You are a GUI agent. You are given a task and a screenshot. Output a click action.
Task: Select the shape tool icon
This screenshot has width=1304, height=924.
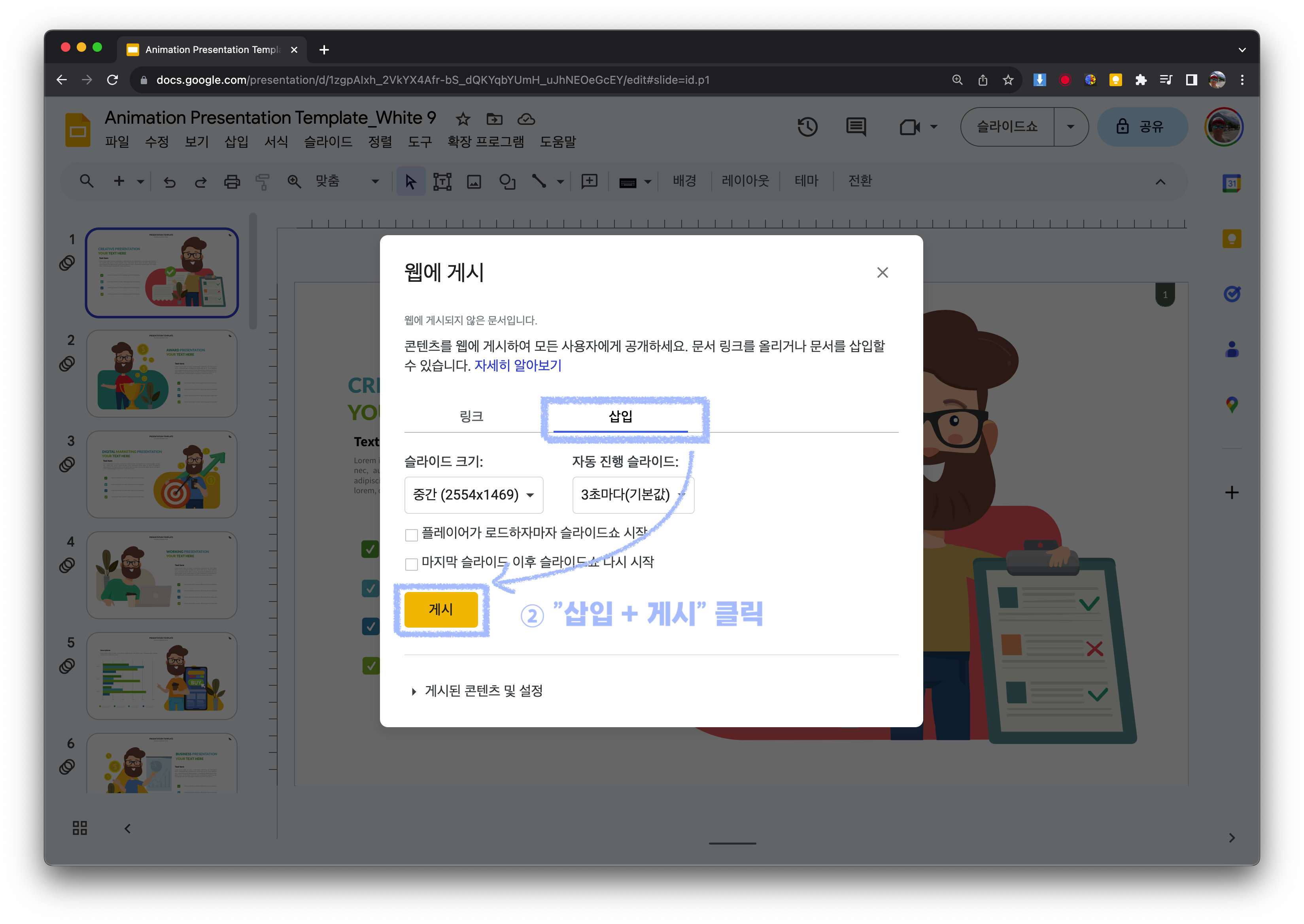coord(506,181)
